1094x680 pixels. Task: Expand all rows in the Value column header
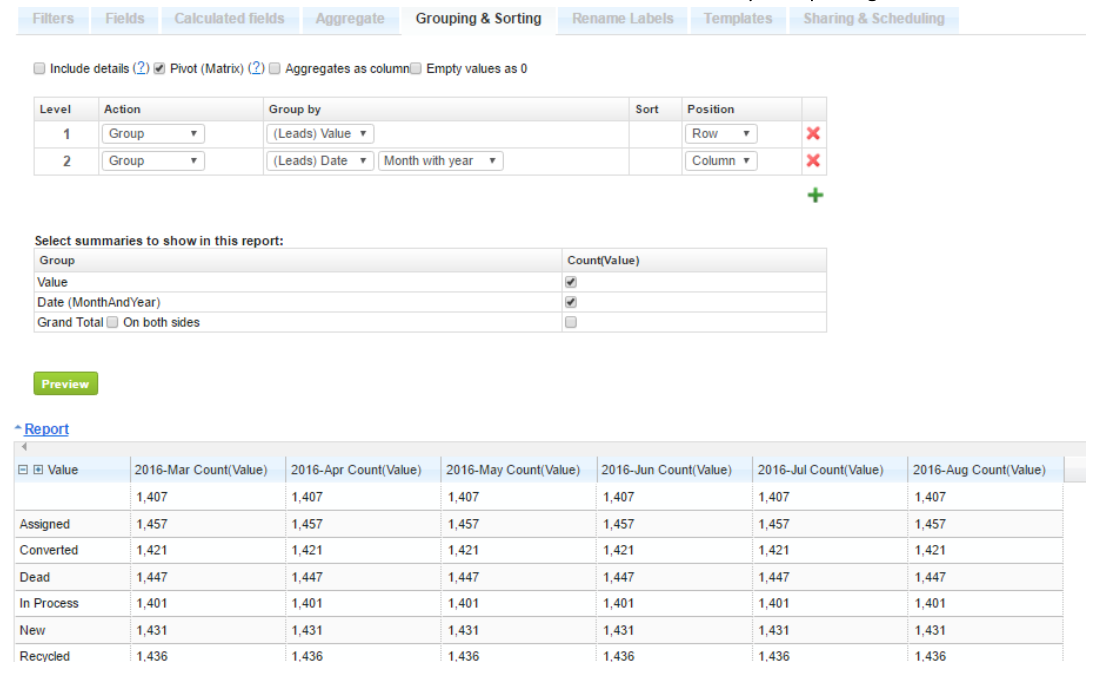coord(38,470)
